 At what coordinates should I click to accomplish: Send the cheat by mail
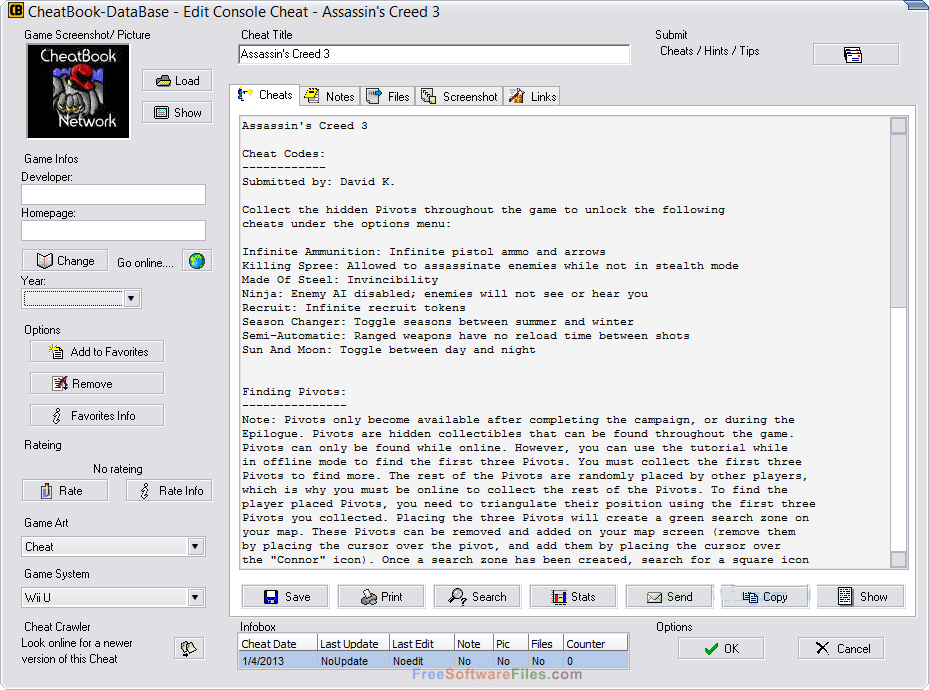click(x=669, y=596)
